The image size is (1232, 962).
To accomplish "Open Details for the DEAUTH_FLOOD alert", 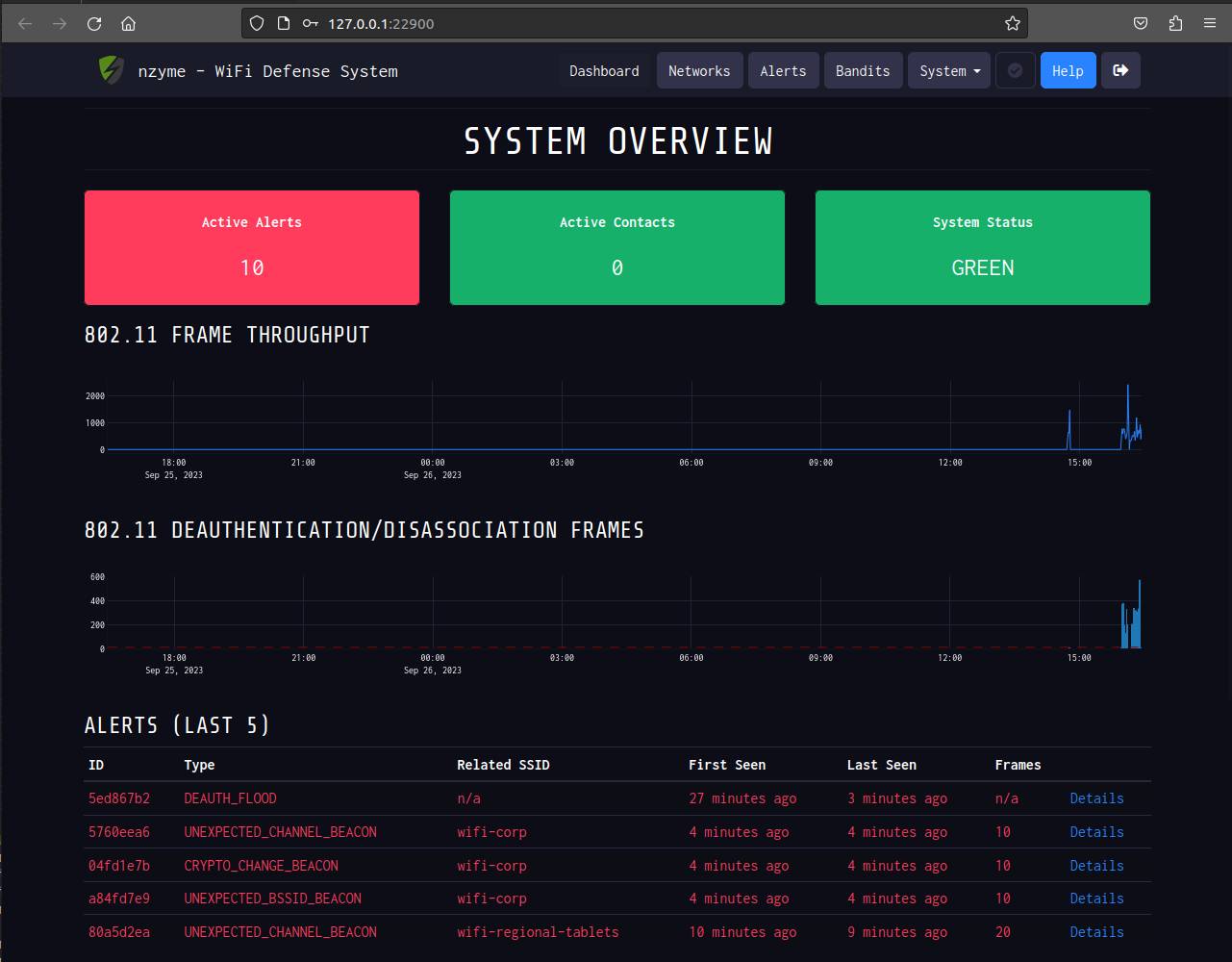I will (1096, 798).
